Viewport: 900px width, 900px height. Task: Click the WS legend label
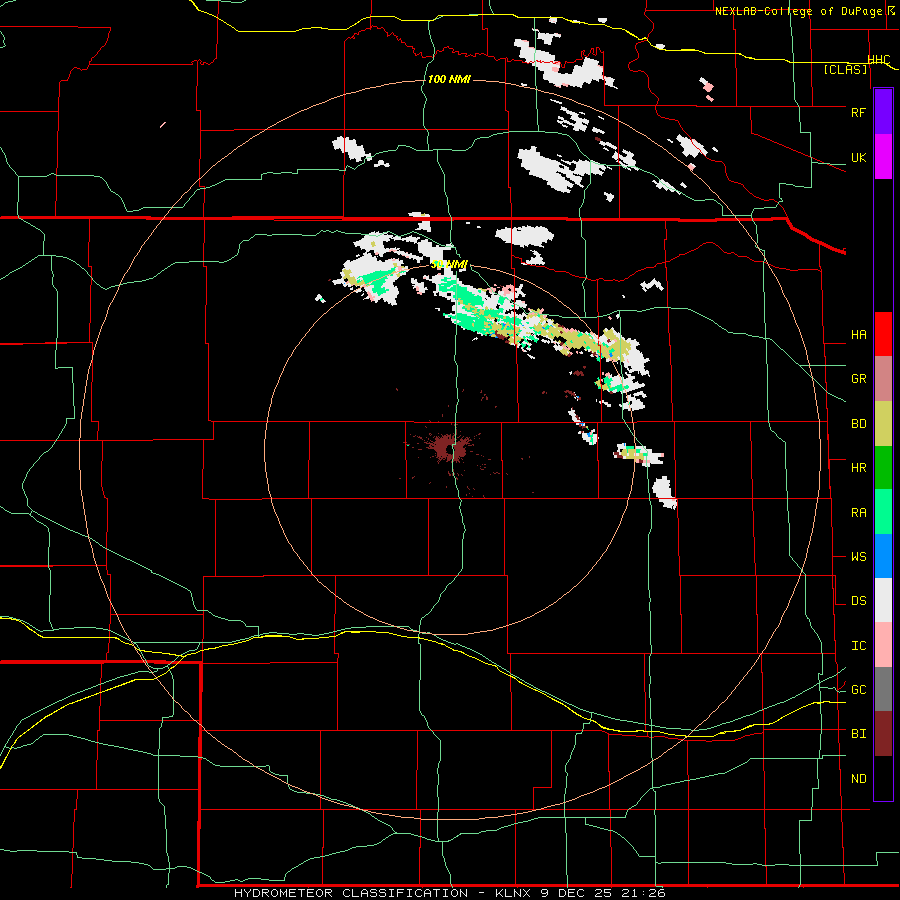click(x=858, y=557)
